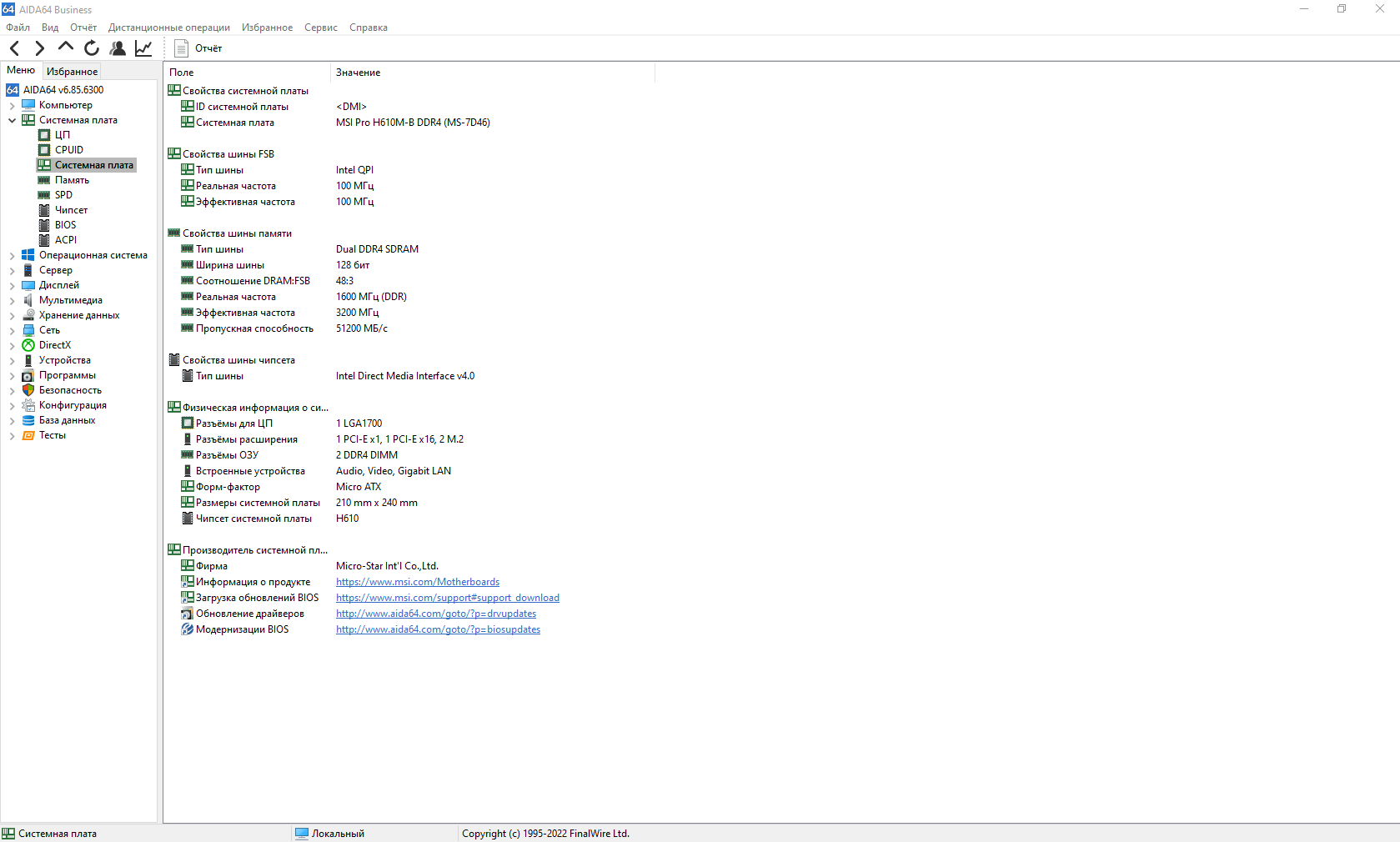Click the Сервер icon in tree
This screenshot has height=842, width=1400.
point(28,270)
